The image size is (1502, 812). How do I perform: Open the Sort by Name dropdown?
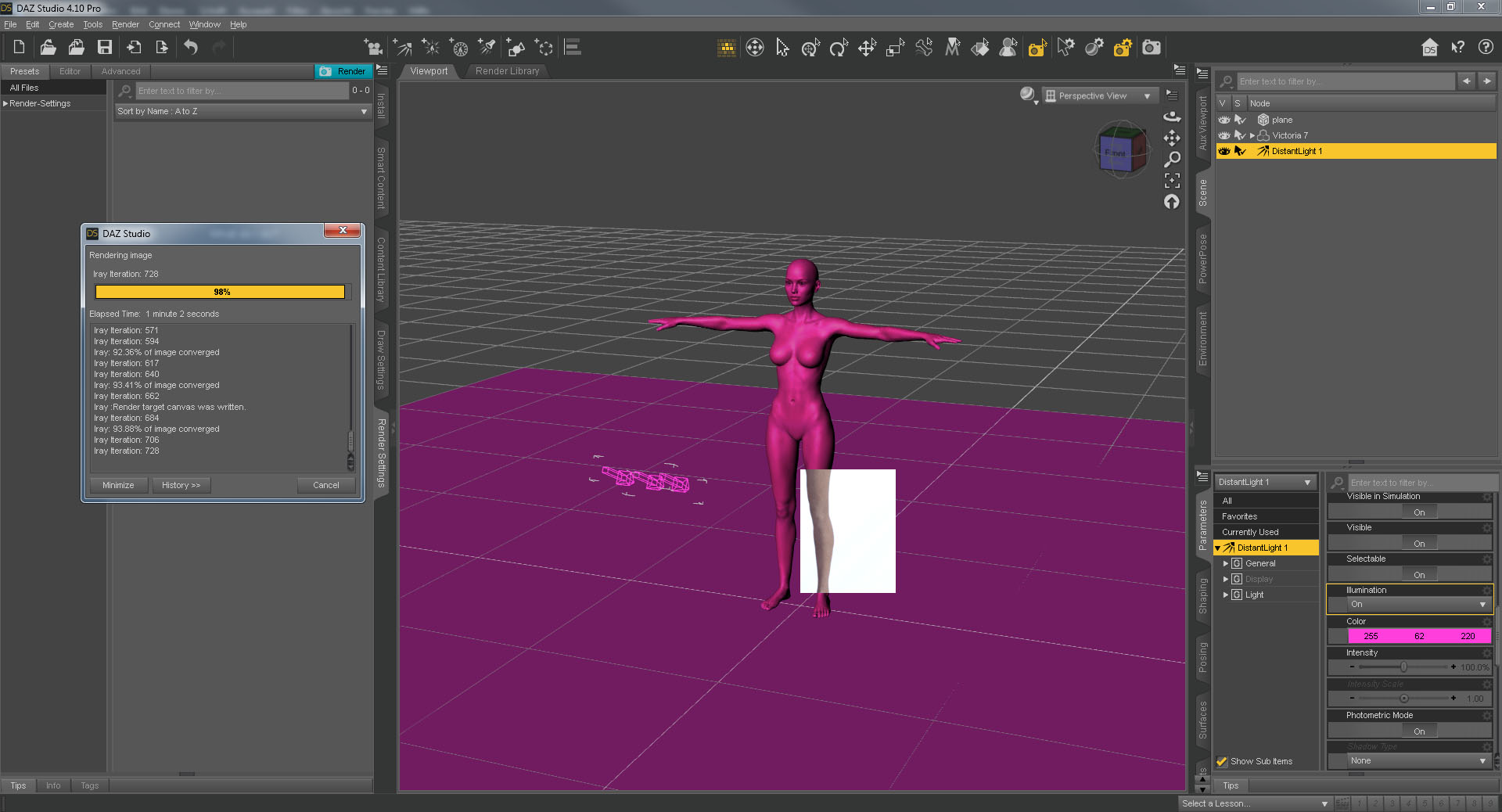click(243, 111)
